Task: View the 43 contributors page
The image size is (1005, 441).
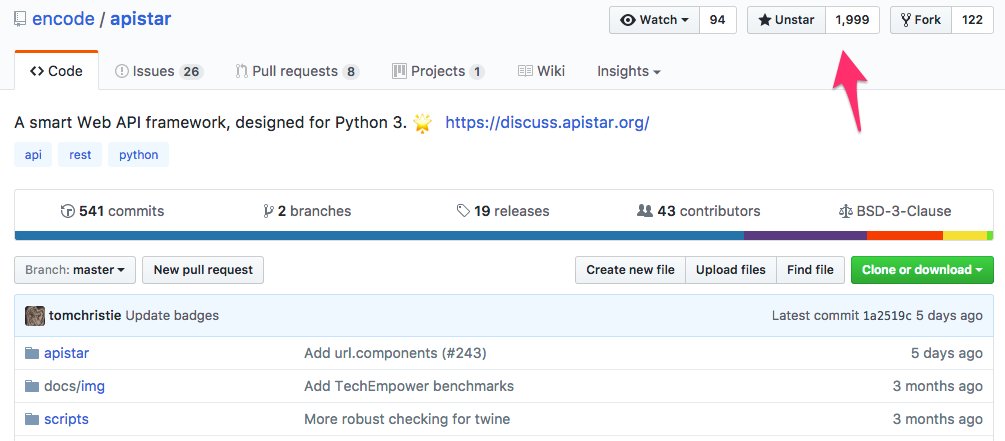Action: pyautogui.click(x=698, y=211)
